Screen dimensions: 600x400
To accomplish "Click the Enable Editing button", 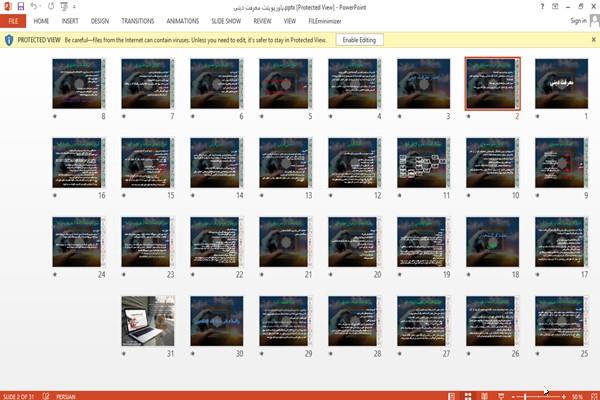I will pyautogui.click(x=359, y=40).
